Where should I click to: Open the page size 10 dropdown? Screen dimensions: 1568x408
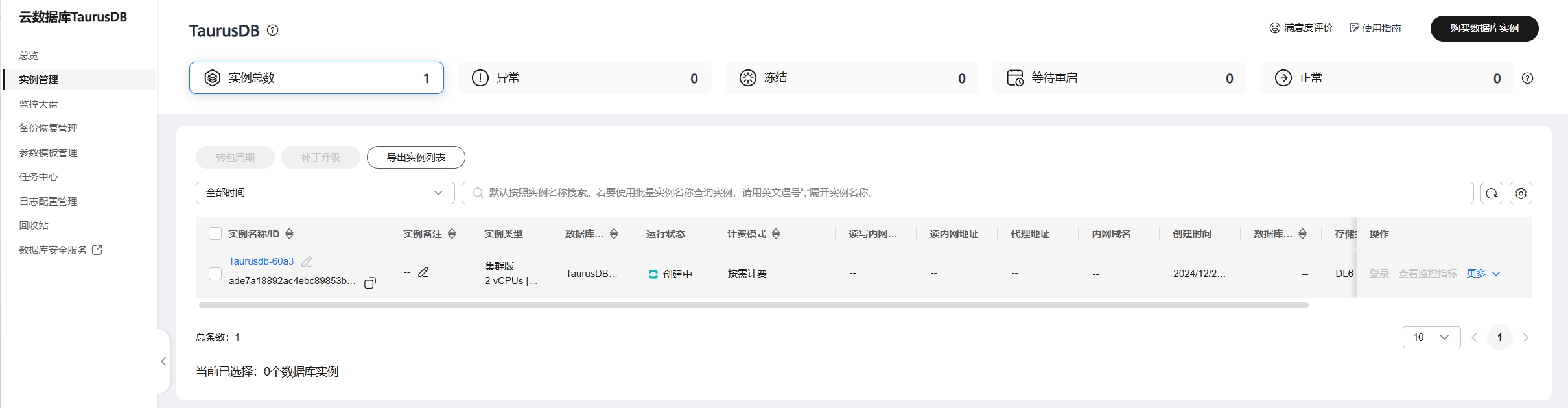(1431, 337)
